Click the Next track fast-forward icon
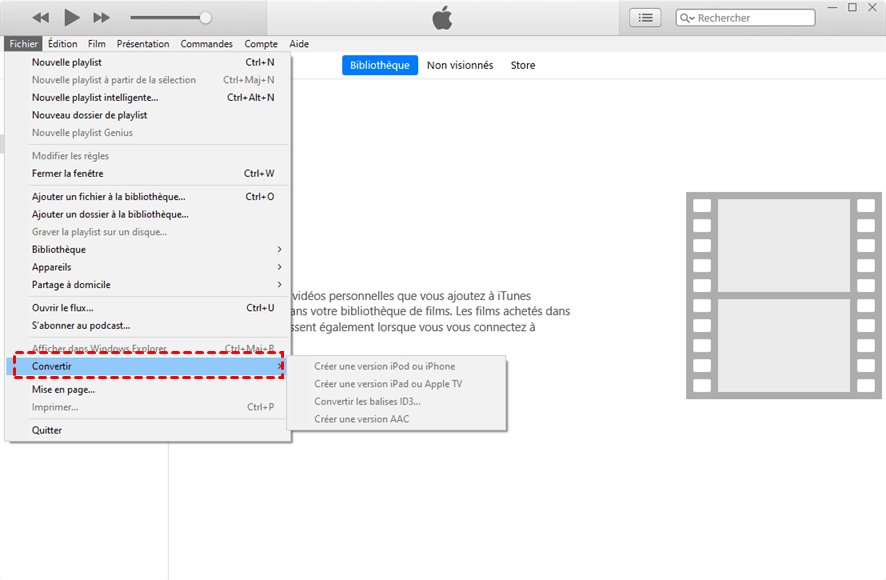This screenshot has height=580, width=886. (x=101, y=18)
